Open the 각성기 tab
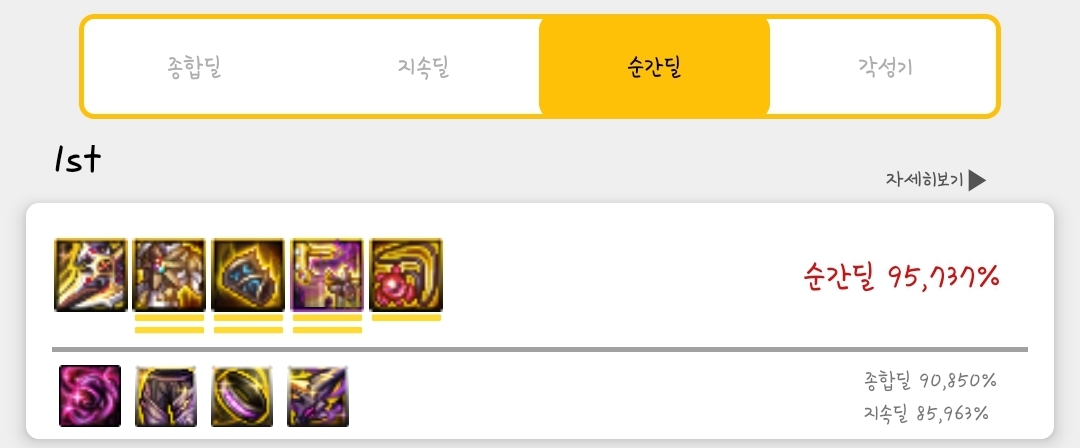 [x=885, y=68]
